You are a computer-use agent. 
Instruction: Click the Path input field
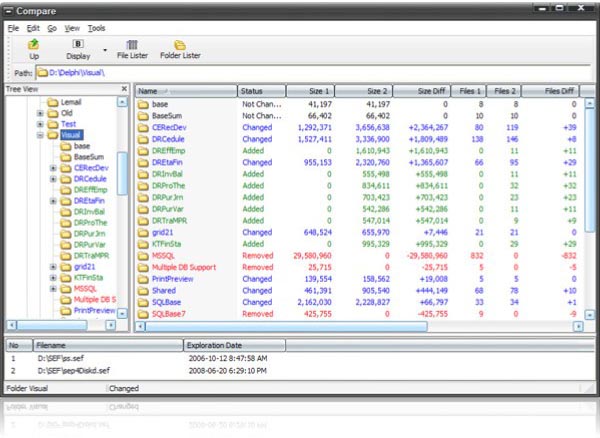pos(300,73)
